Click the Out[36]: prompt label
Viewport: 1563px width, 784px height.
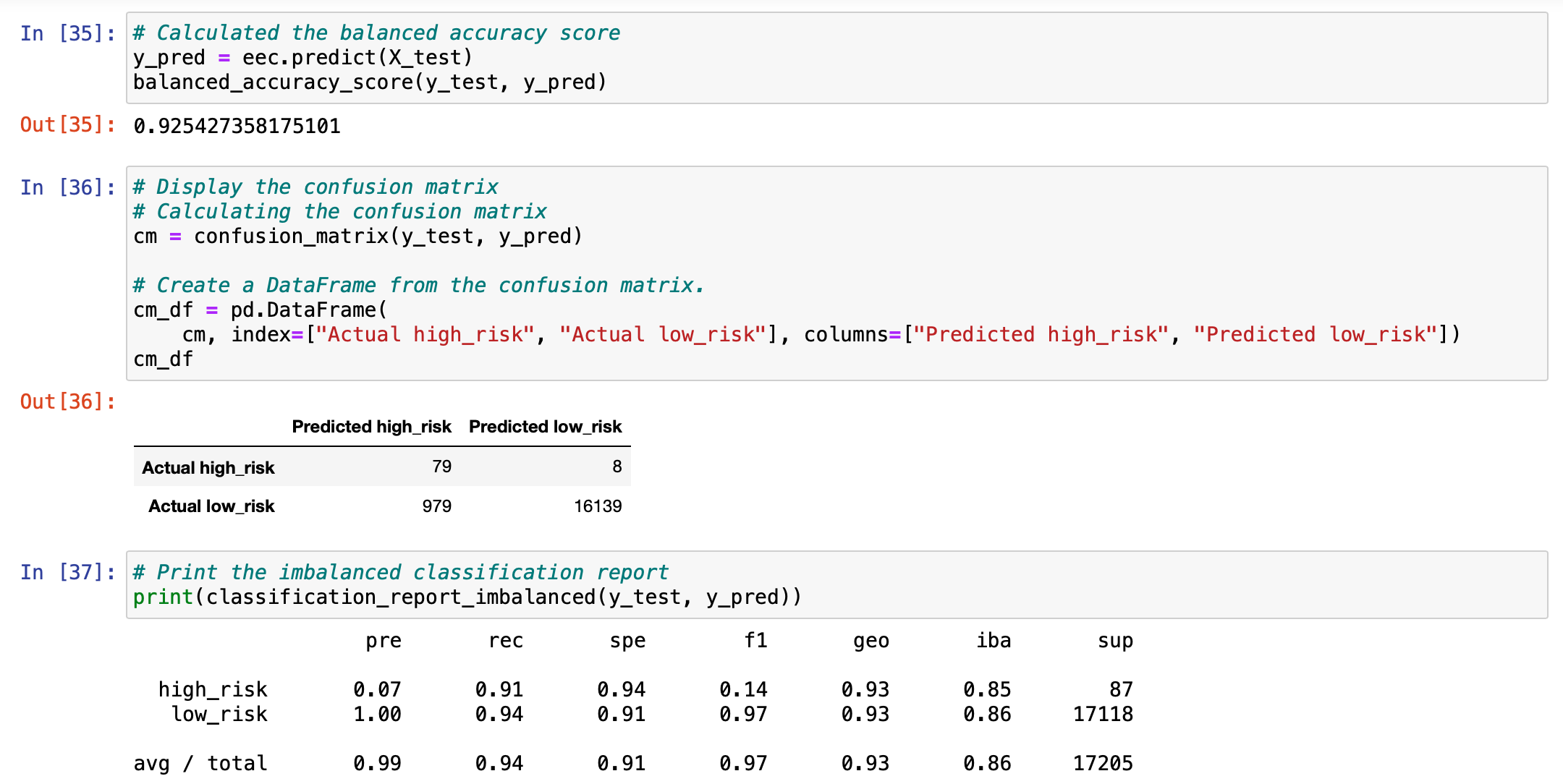[x=67, y=401]
